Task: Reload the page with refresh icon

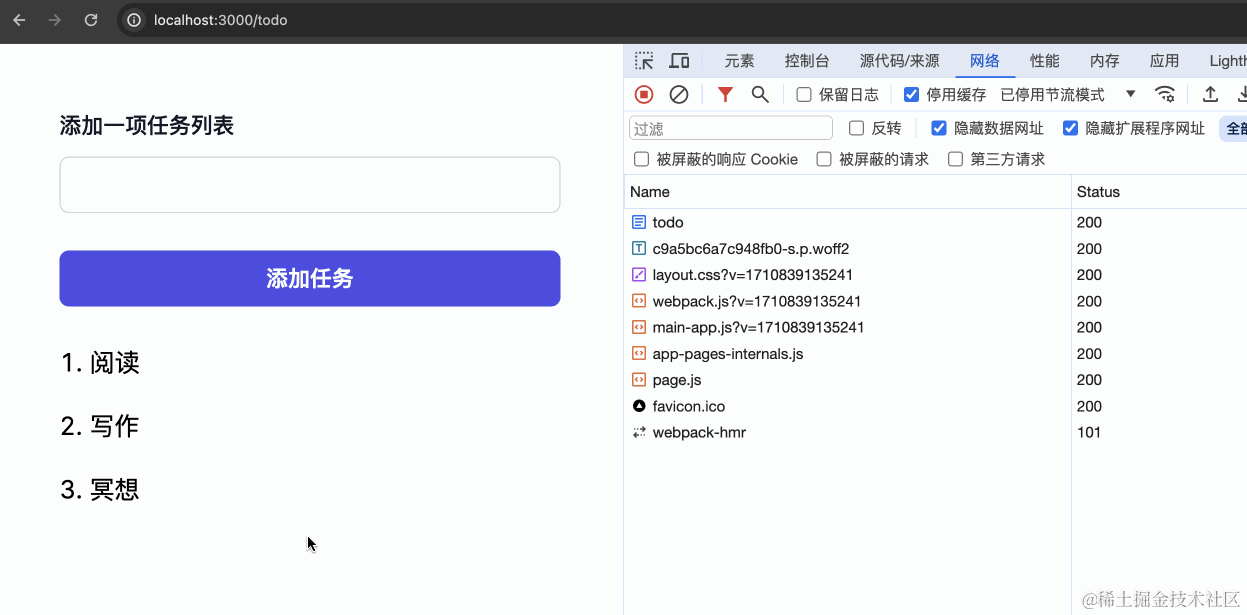Action: [91, 20]
